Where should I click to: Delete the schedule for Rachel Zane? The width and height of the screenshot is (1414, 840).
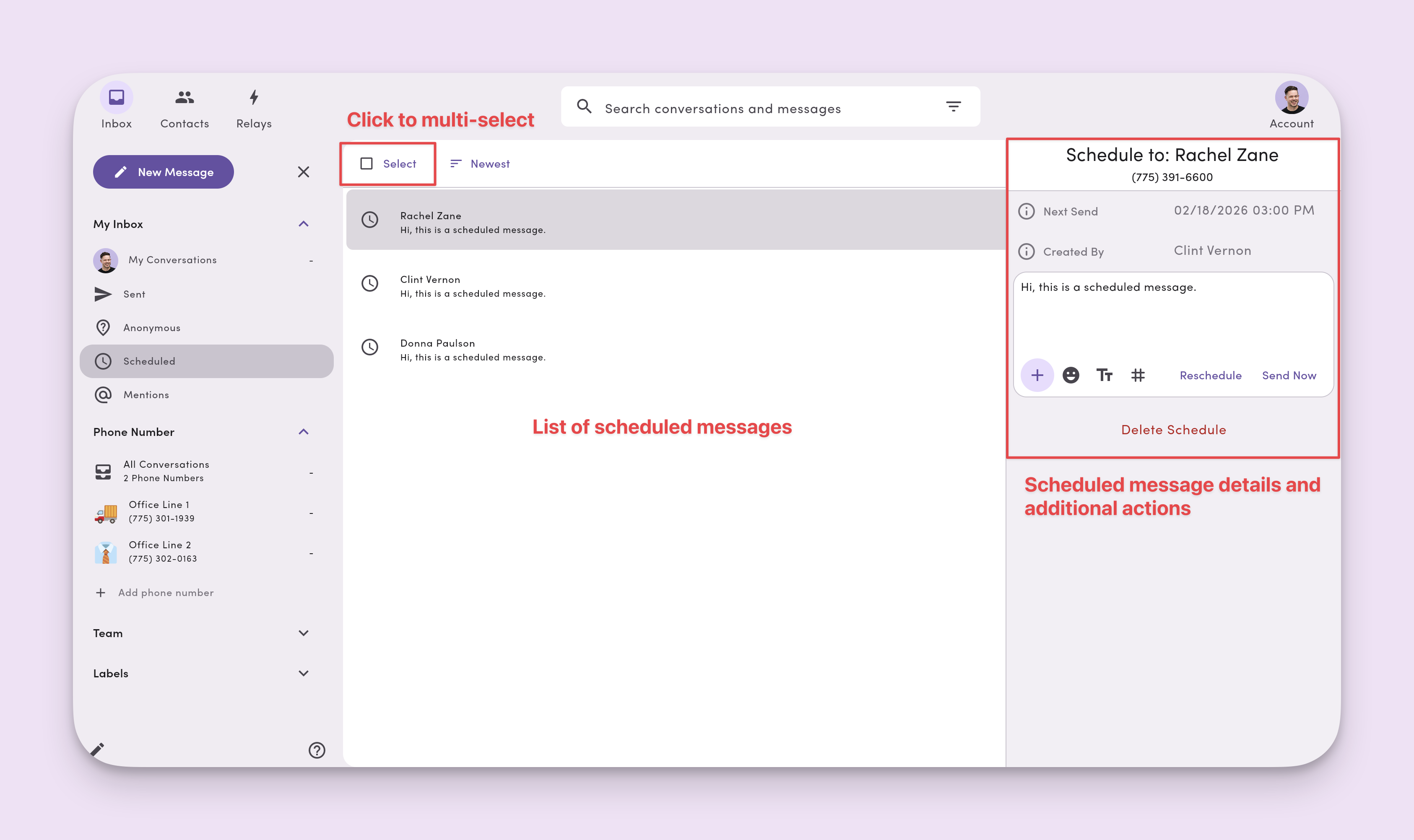[x=1173, y=429]
